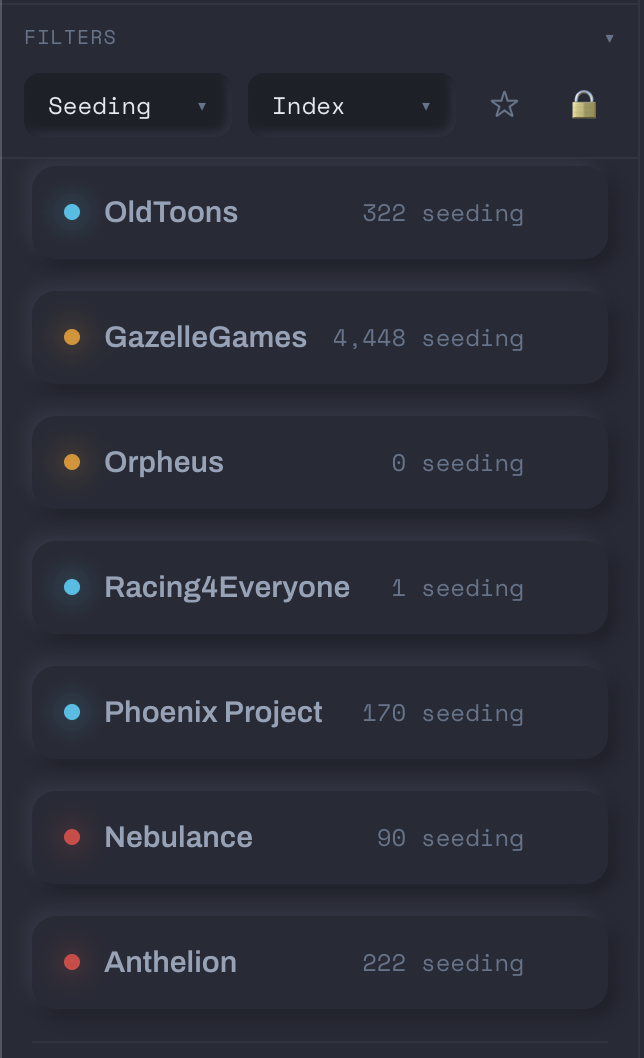Click the padlock icon in the filter bar
Screen dimensions: 644x1058
(x=584, y=104)
